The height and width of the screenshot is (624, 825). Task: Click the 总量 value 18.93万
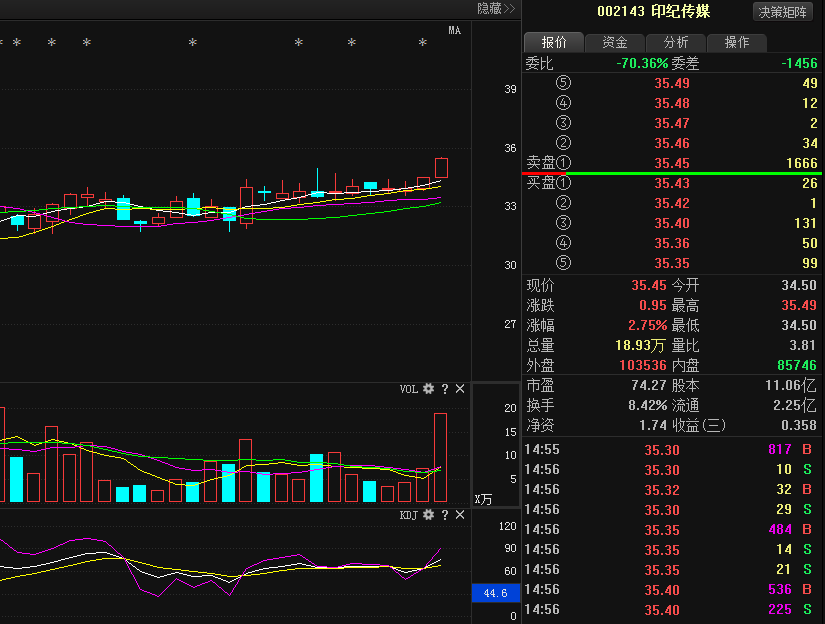pos(640,345)
